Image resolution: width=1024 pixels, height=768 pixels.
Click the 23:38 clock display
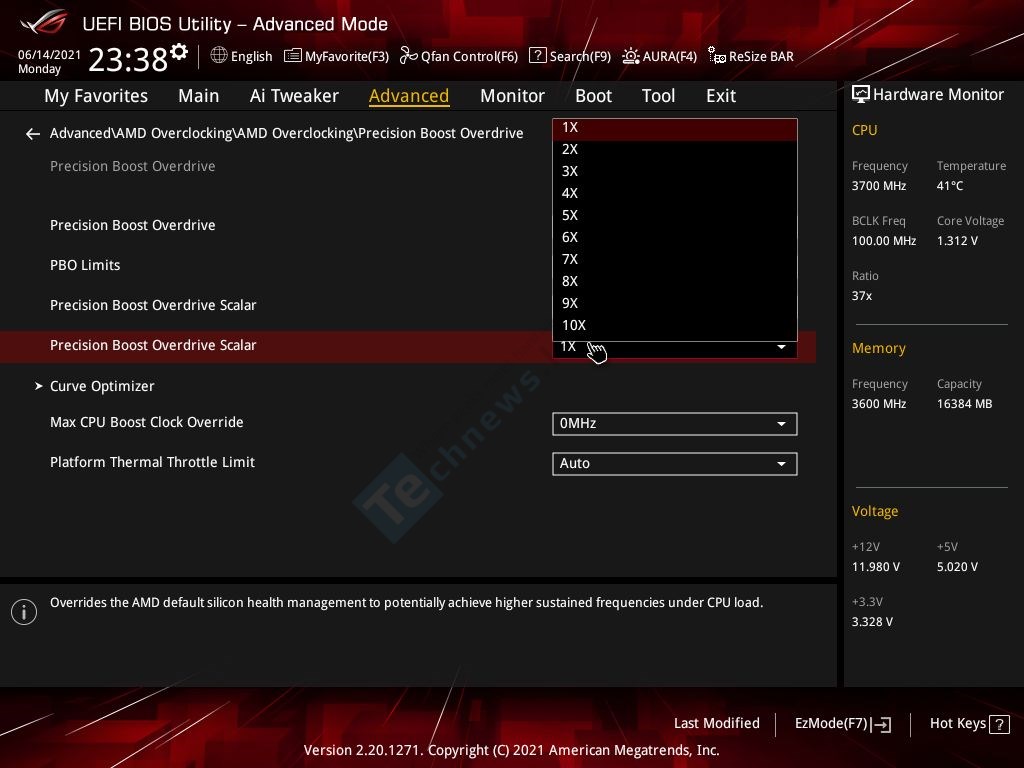[128, 60]
